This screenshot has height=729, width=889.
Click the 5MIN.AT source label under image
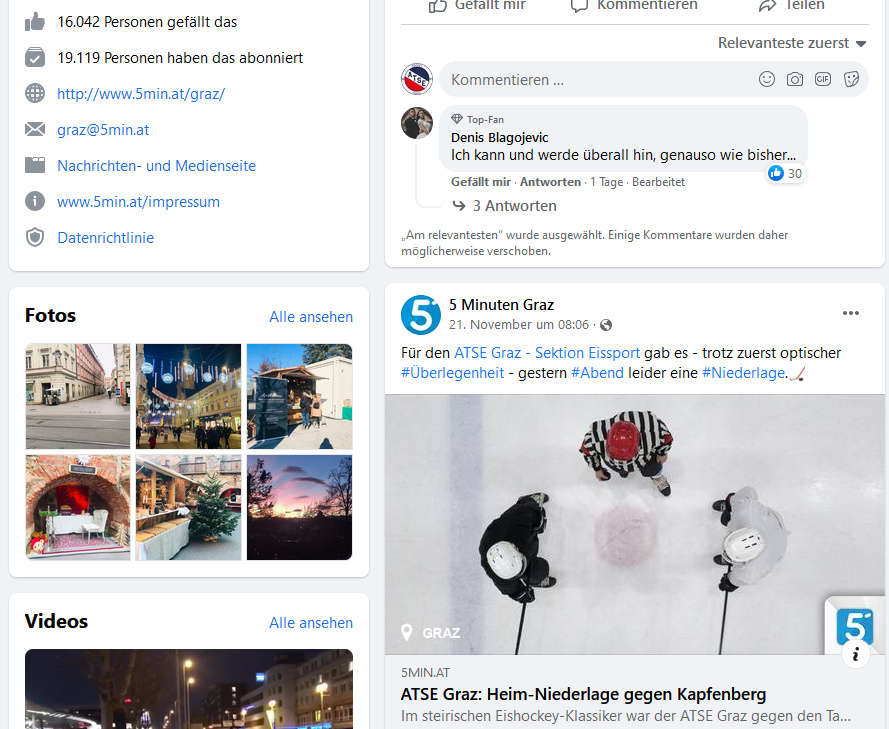coord(425,673)
